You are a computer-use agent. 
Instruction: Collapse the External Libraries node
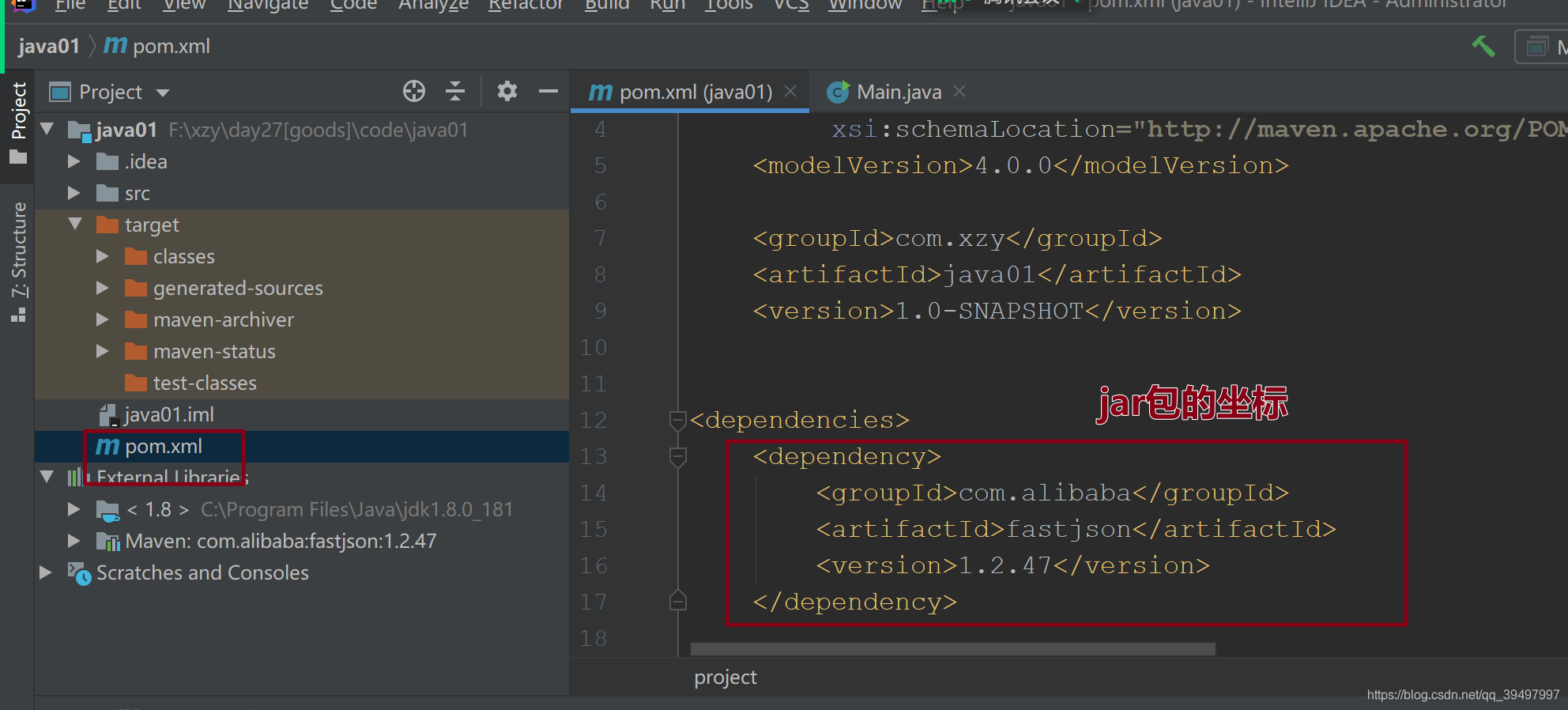[47, 477]
